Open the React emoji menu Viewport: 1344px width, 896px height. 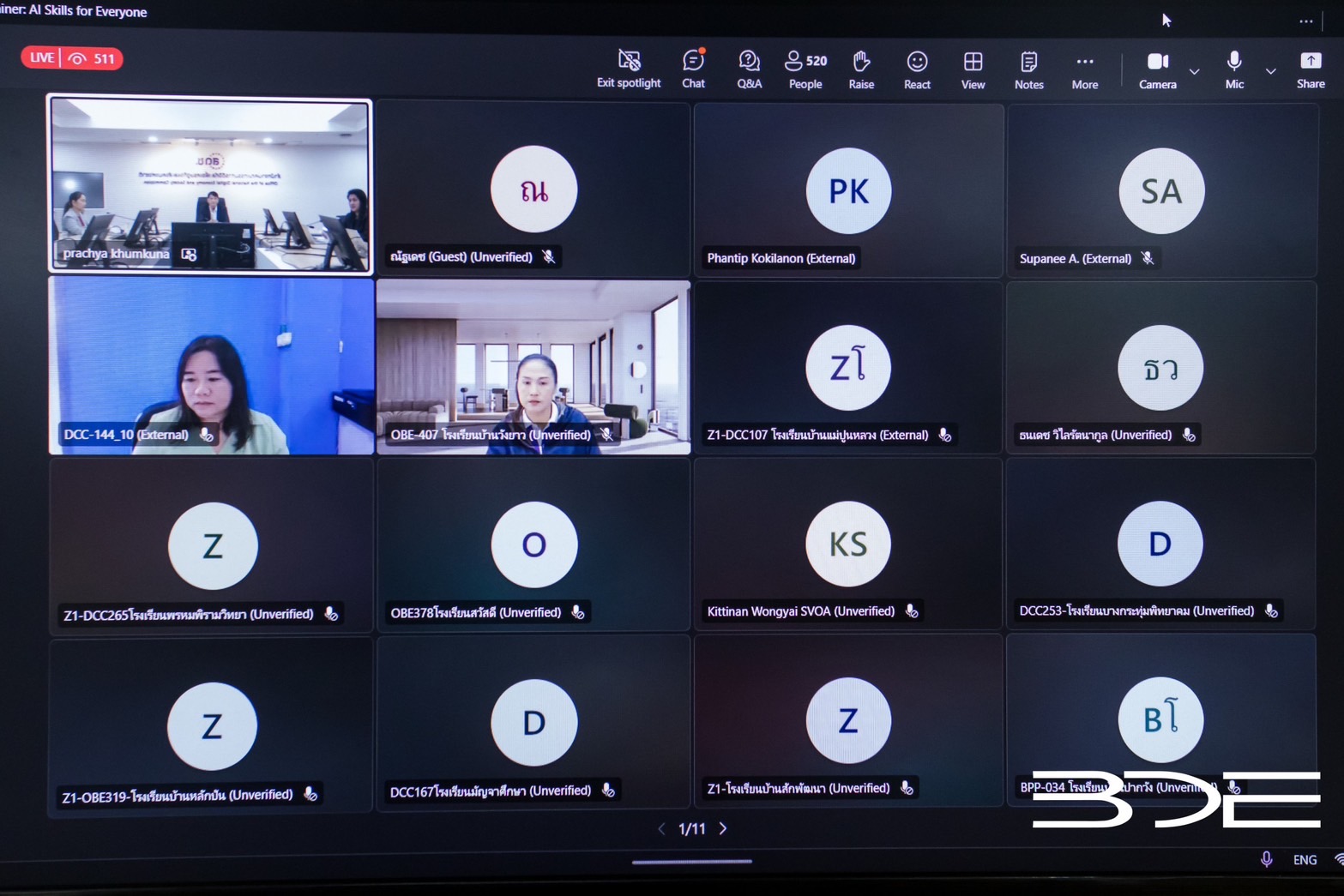[x=917, y=69]
